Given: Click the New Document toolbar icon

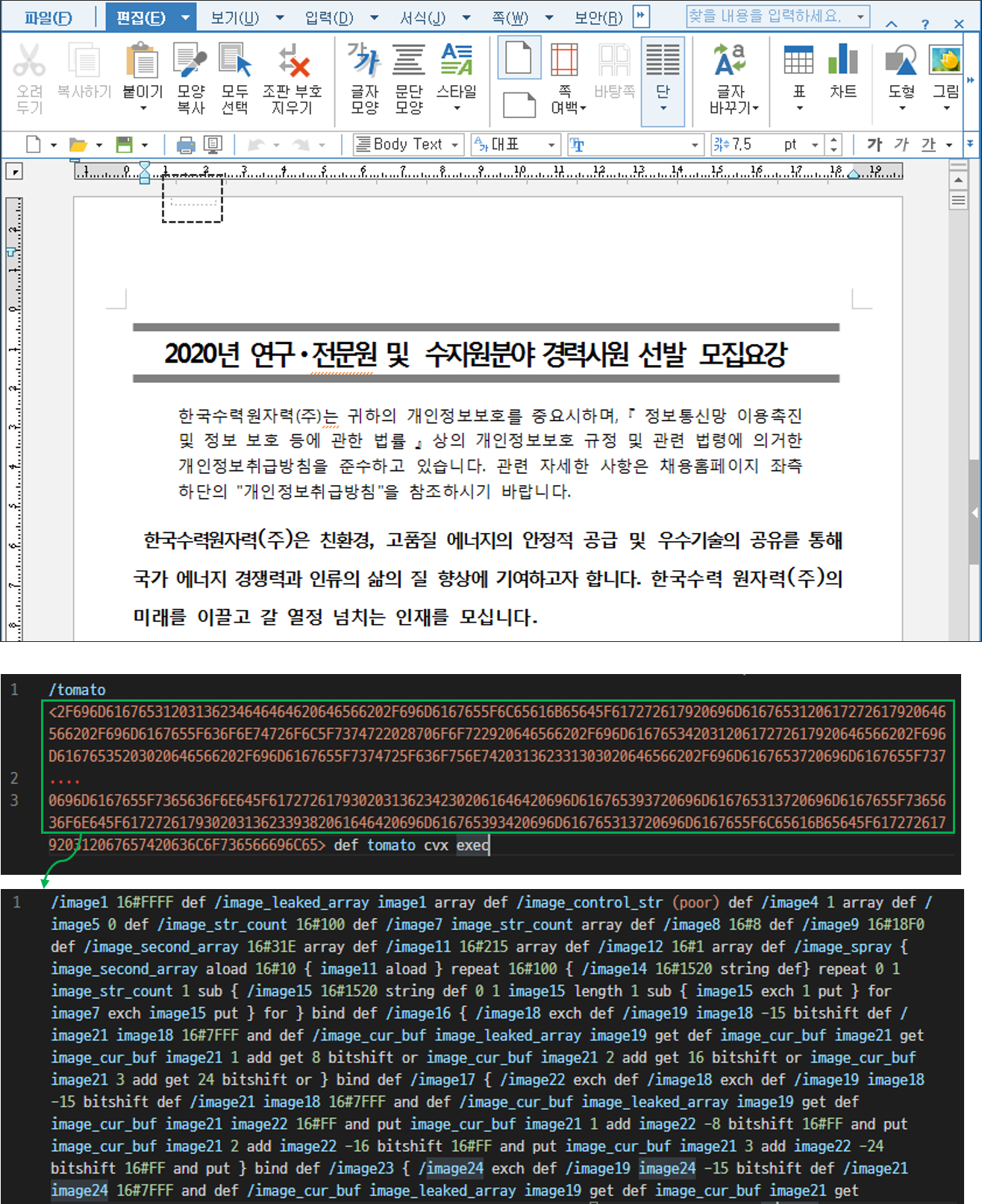Looking at the screenshot, I should pos(34,144).
